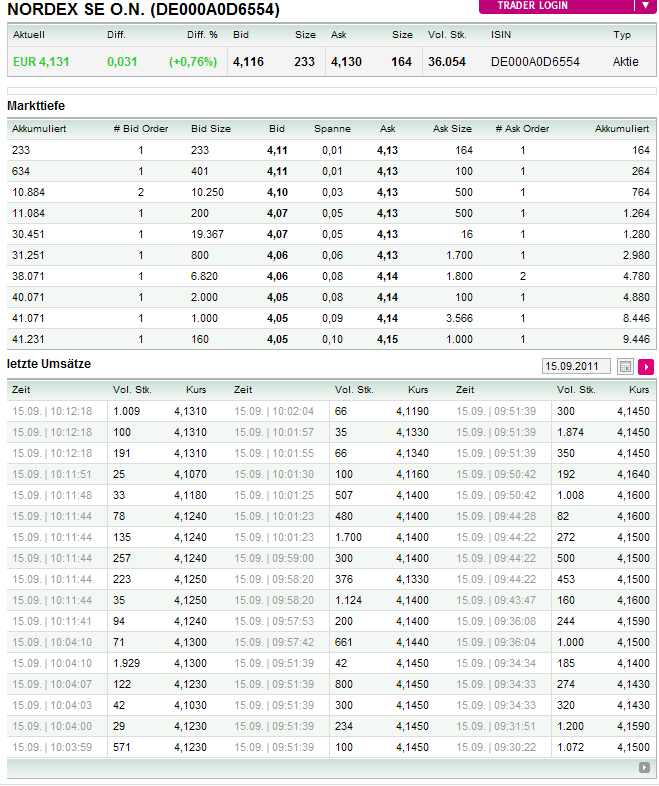Screen dimensions: 659x786
Task: Select trade price 4,1030
Action: coord(190,706)
